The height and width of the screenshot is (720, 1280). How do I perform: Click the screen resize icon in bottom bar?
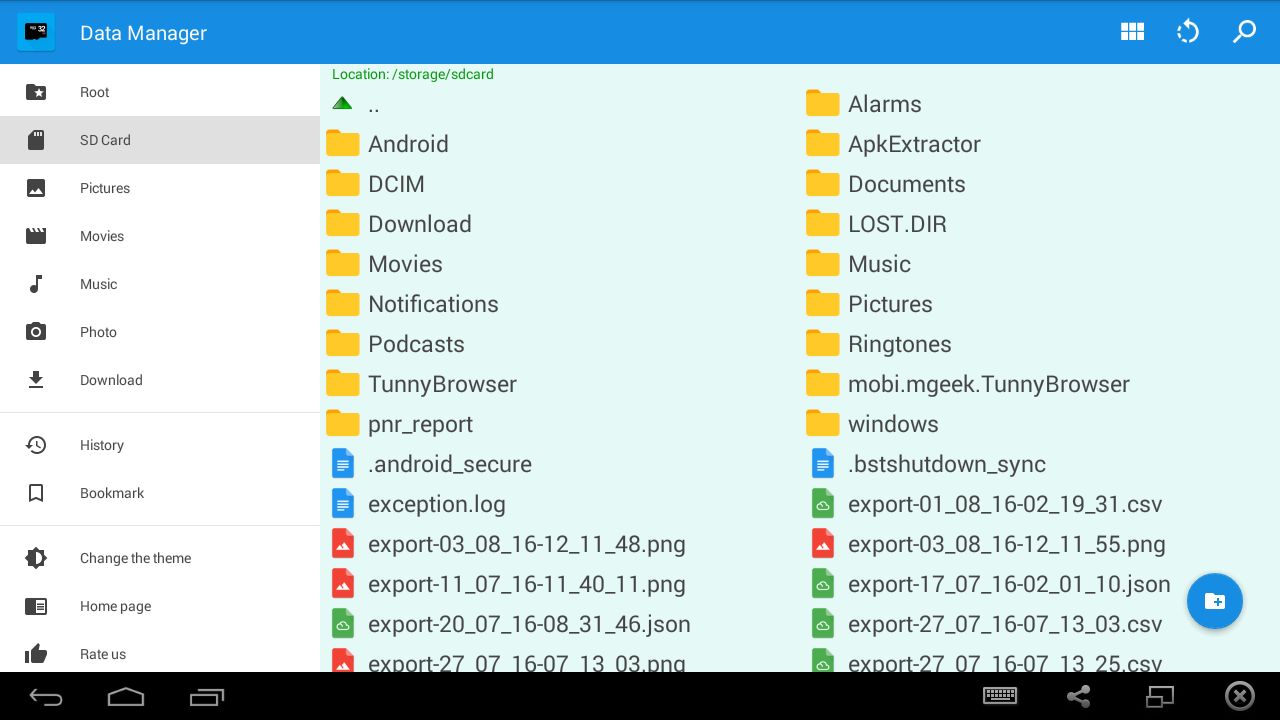(x=1160, y=696)
